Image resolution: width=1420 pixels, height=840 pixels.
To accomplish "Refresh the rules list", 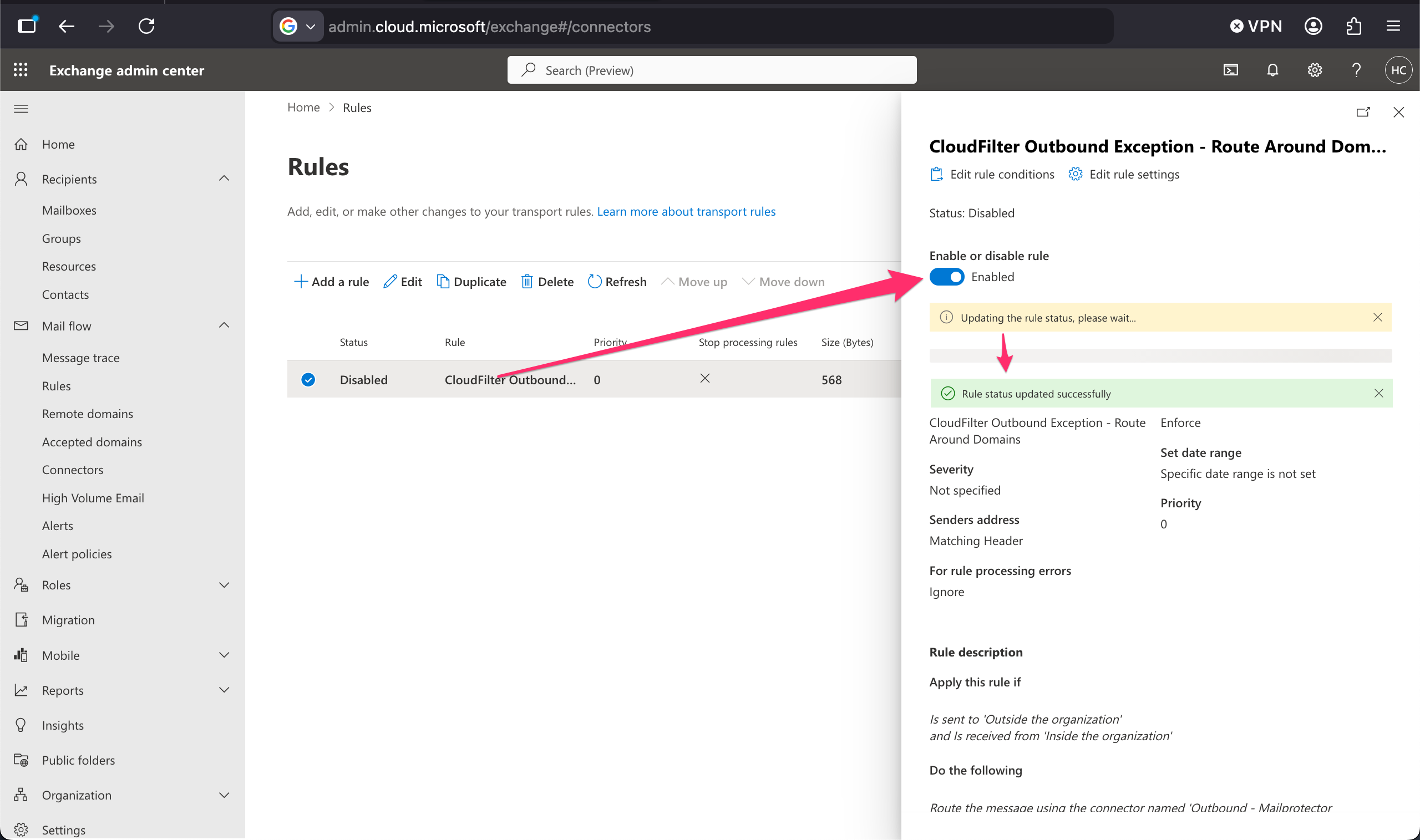I will pyautogui.click(x=617, y=281).
